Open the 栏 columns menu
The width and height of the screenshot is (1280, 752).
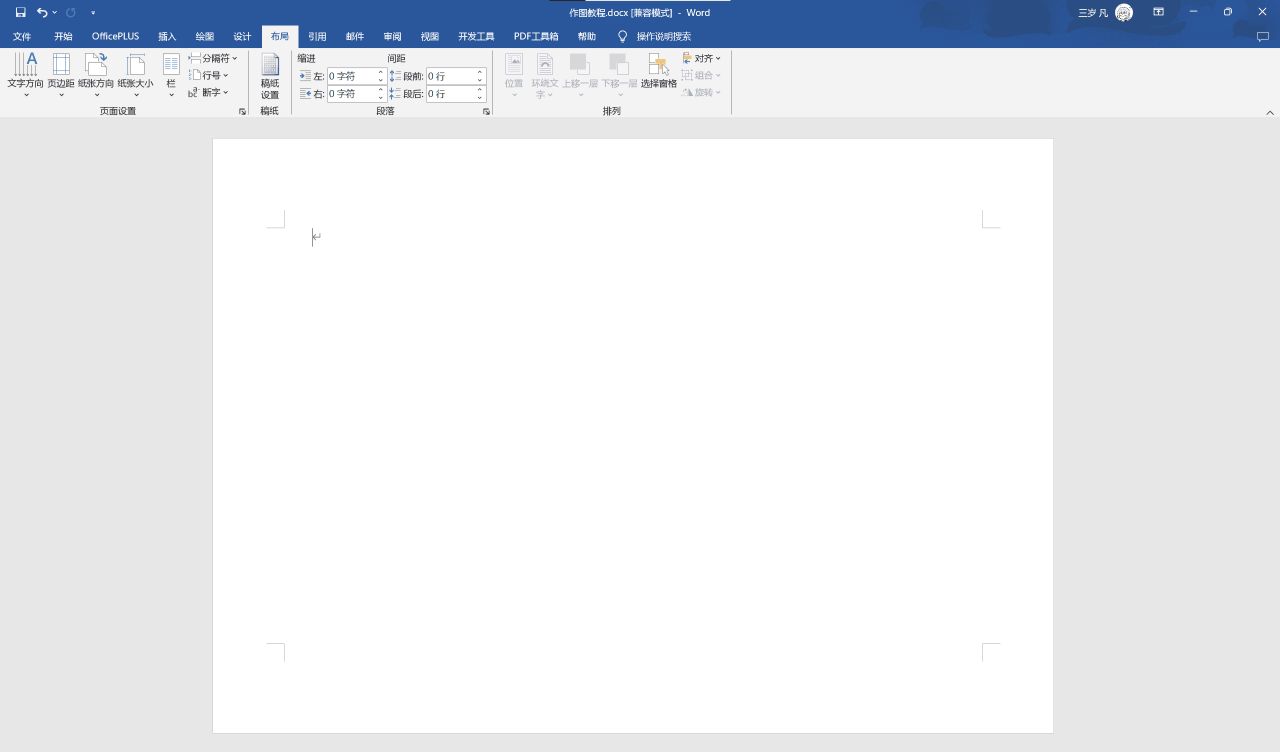pyautogui.click(x=171, y=75)
